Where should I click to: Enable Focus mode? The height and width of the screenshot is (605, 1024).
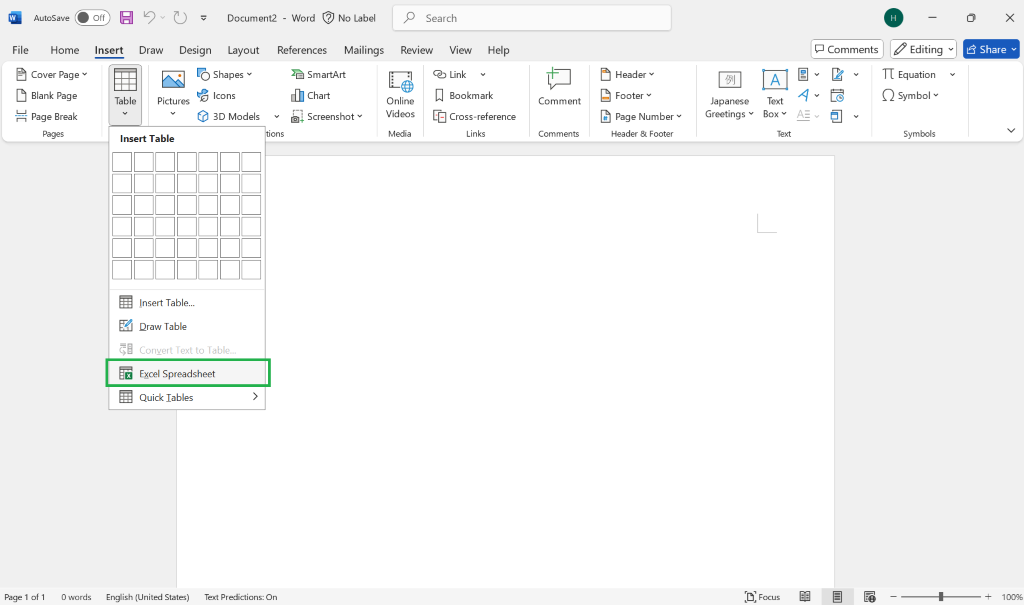tap(762, 597)
